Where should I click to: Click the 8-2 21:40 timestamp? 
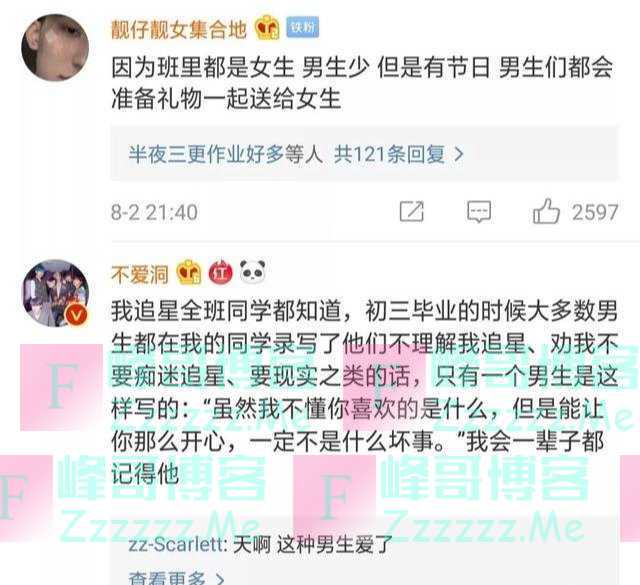(154, 212)
